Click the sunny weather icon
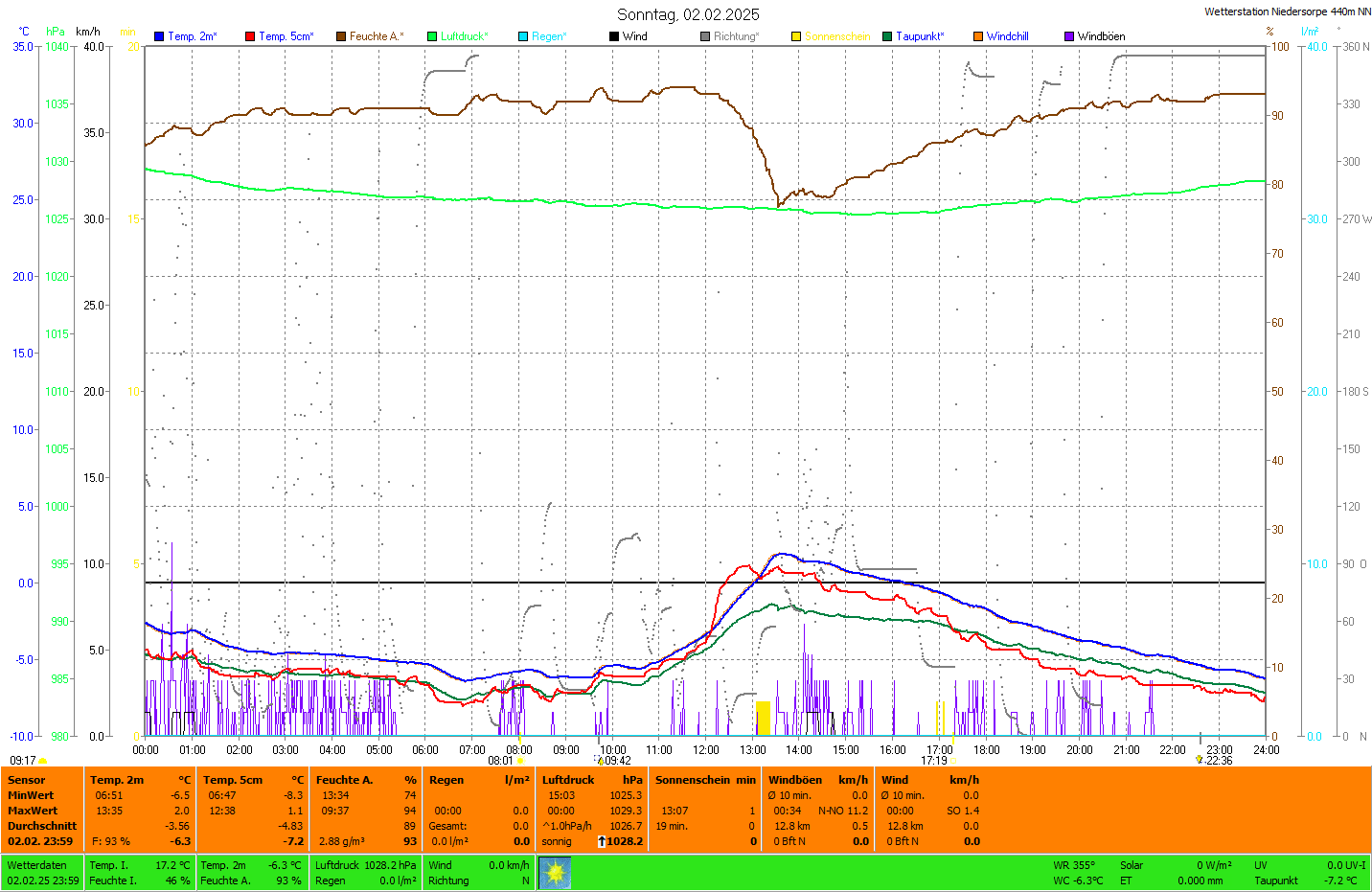The width and height of the screenshot is (1372, 892). pos(555,873)
